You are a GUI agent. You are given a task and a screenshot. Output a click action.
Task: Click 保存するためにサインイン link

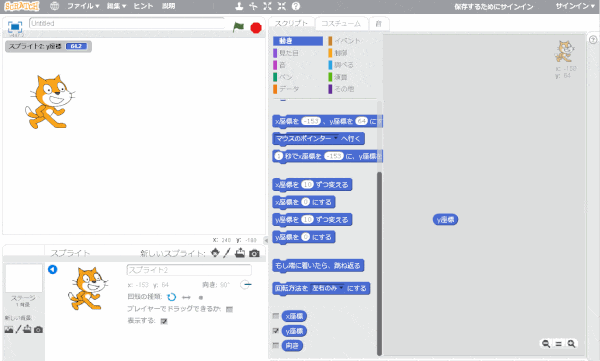494,7
